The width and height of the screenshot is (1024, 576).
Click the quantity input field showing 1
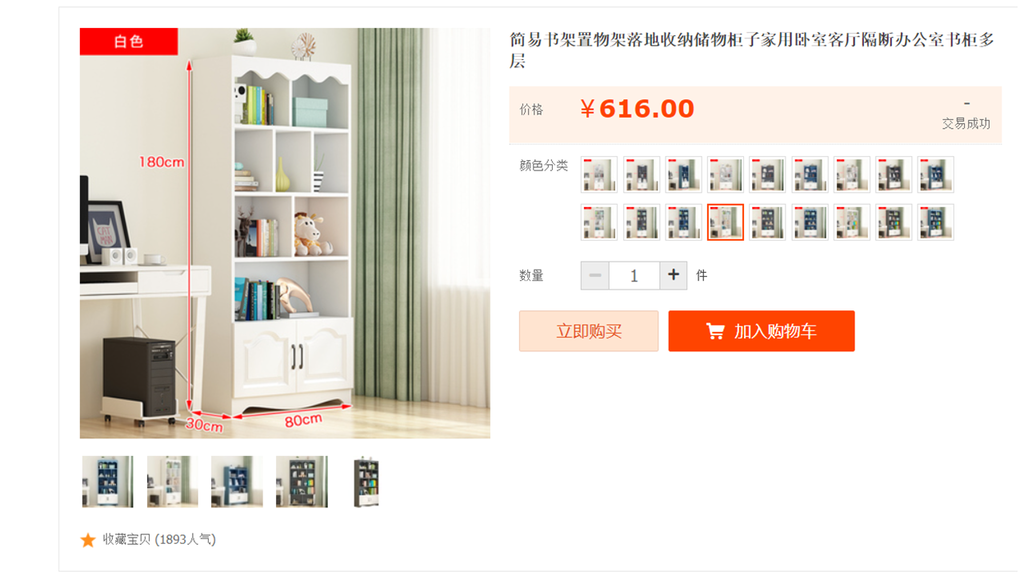pos(634,275)
